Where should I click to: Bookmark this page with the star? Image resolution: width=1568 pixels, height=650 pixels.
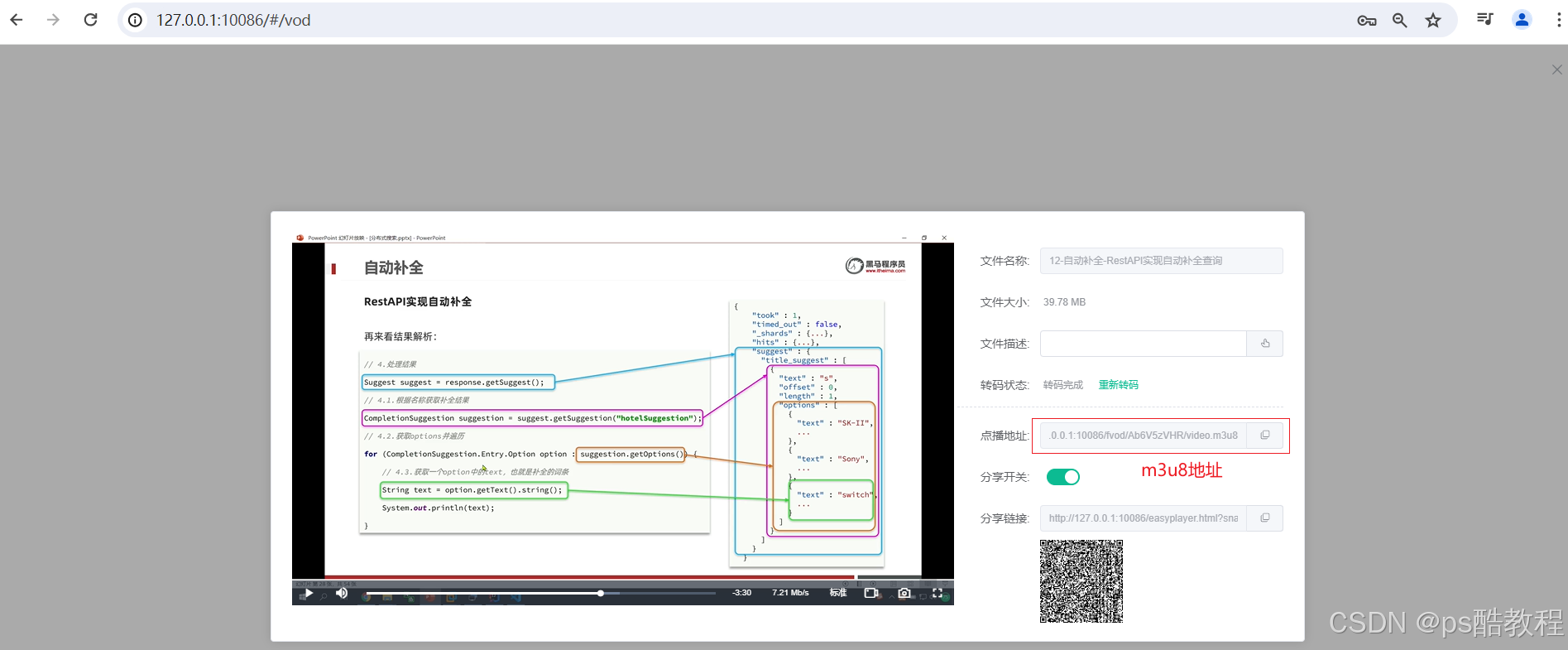point(1433,20)
